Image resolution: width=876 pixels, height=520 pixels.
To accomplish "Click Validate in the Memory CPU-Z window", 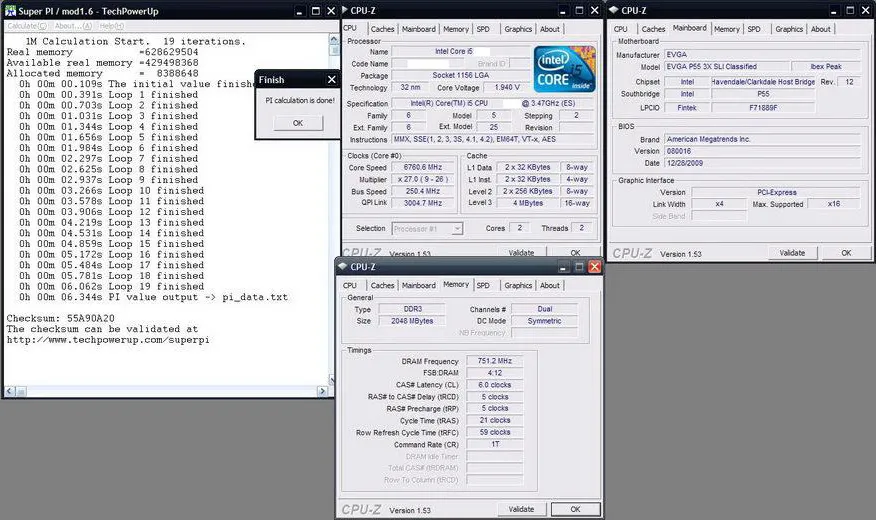I will [521, 509].
